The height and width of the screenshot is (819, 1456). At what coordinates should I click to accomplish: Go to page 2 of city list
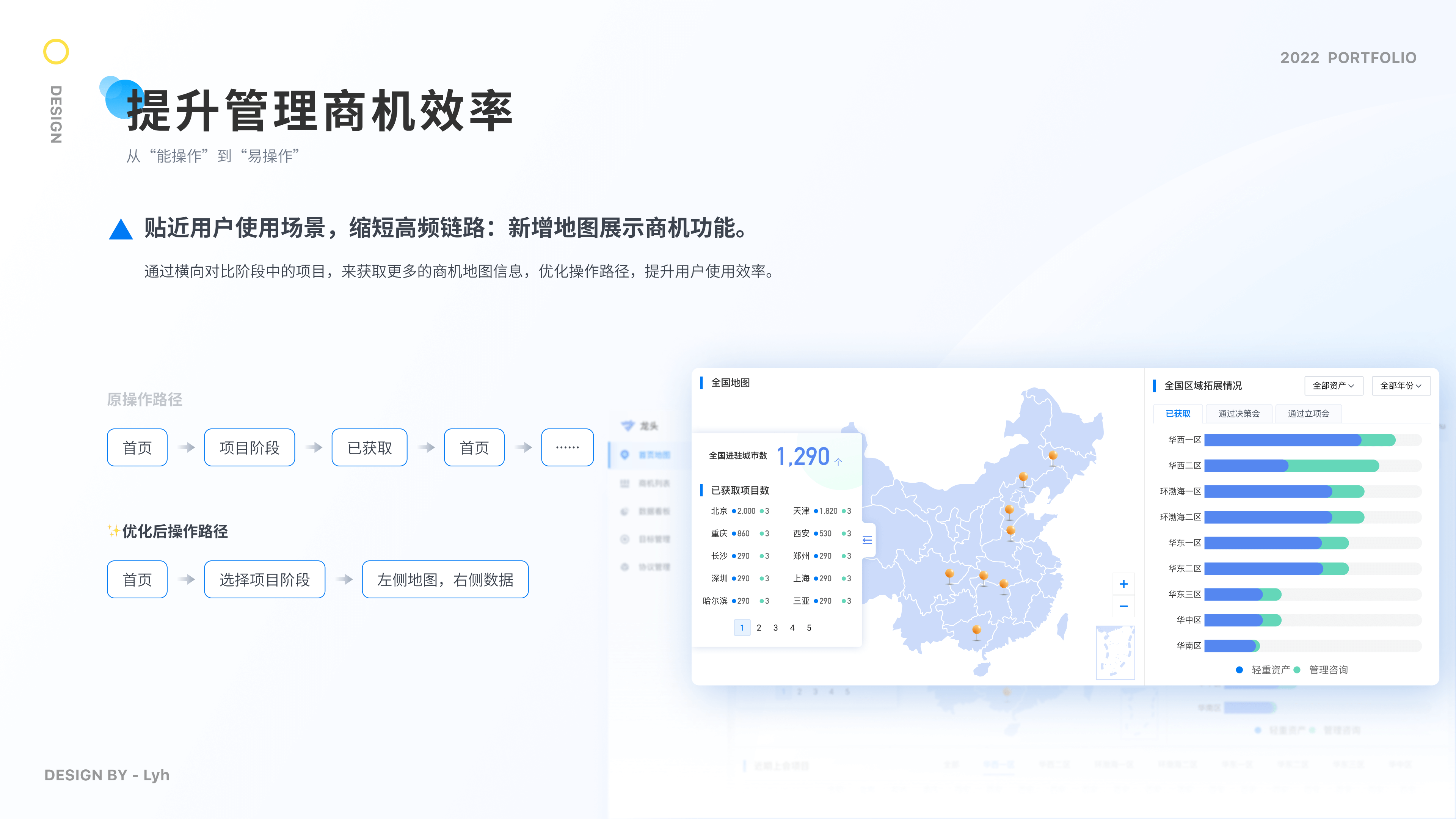point(759,628)
